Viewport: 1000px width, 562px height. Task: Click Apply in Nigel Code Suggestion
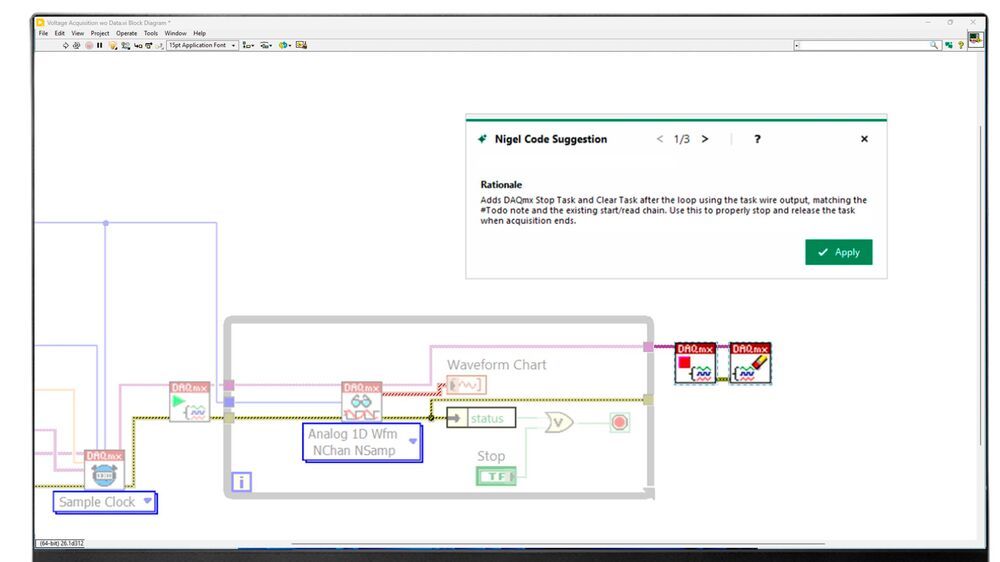[839, 252]
